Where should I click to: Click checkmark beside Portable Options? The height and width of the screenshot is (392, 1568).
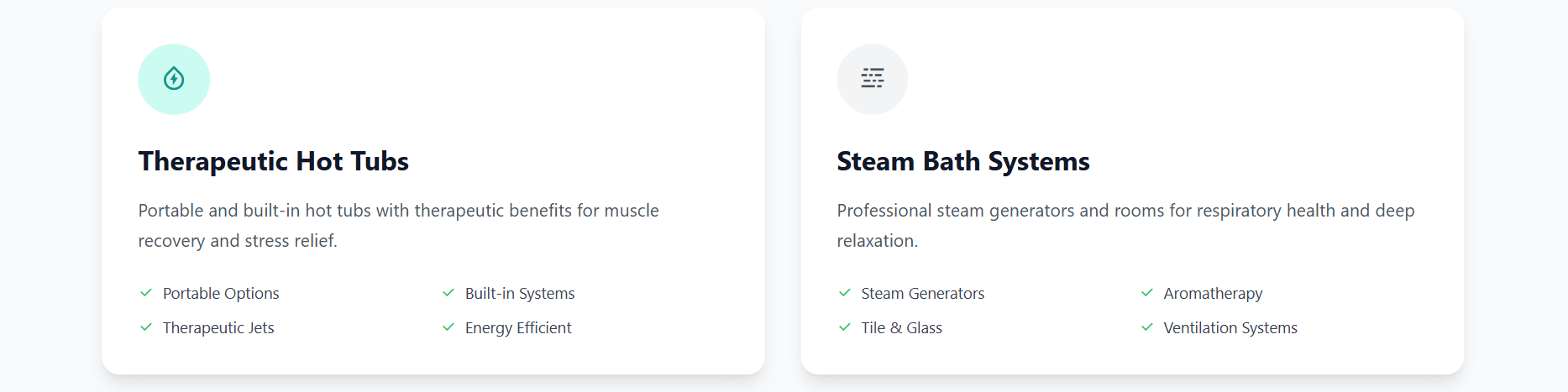[x=146, y=293]
